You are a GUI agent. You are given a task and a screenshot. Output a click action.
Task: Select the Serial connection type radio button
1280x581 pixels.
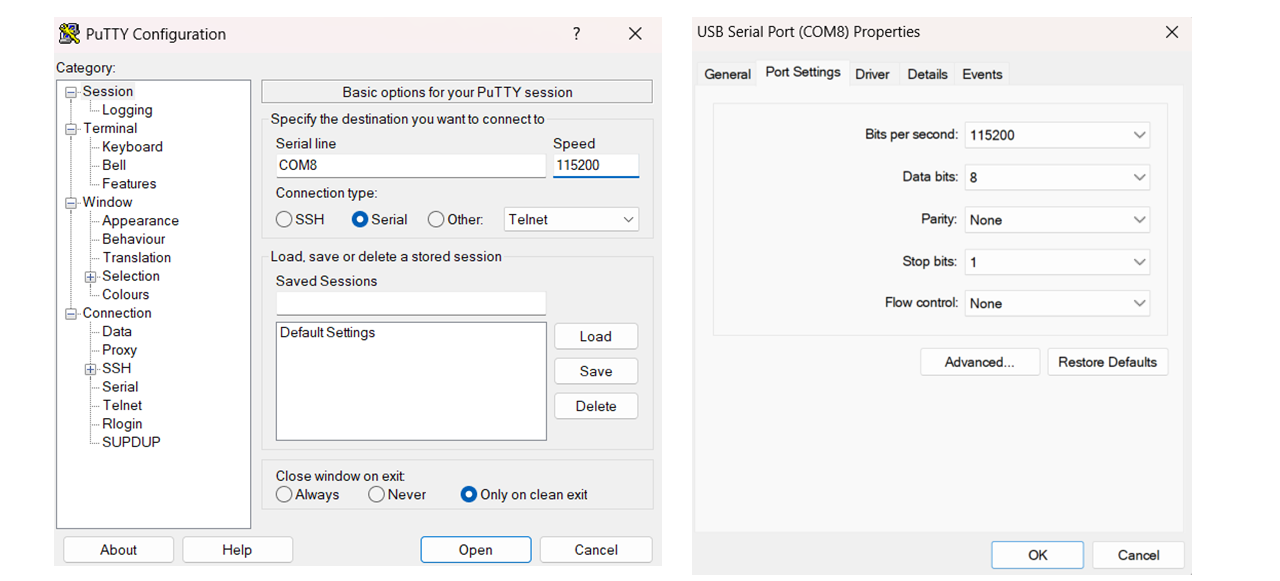point(360,219)
